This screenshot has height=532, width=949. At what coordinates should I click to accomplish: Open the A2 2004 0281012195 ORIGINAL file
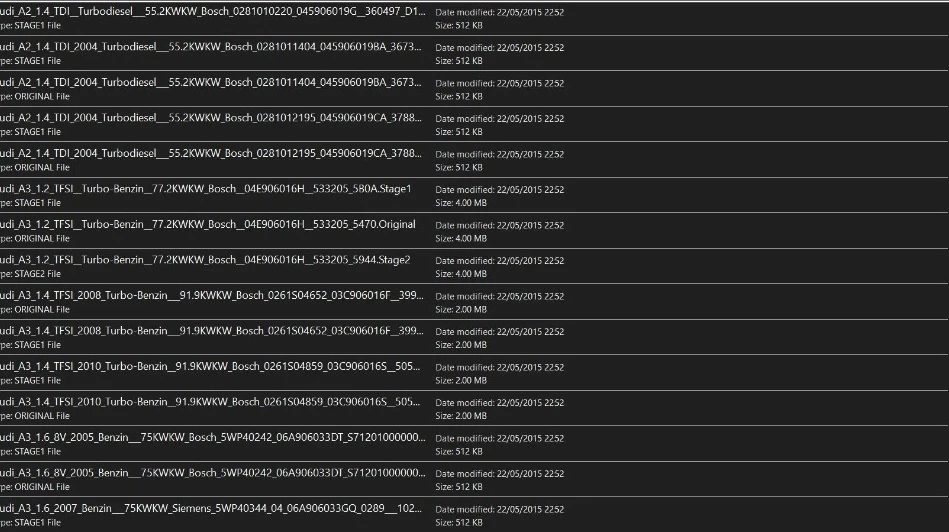tap(212, 154)
